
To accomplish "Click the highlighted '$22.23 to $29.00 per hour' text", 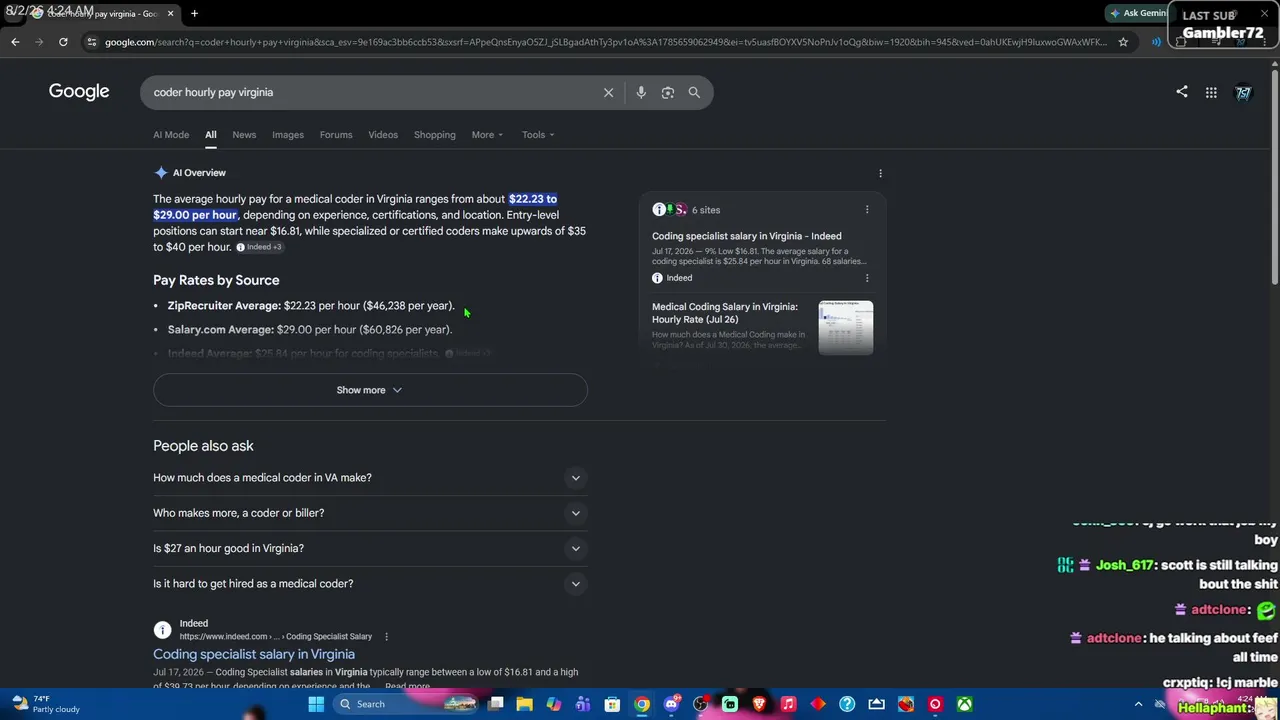I will 355,207.
